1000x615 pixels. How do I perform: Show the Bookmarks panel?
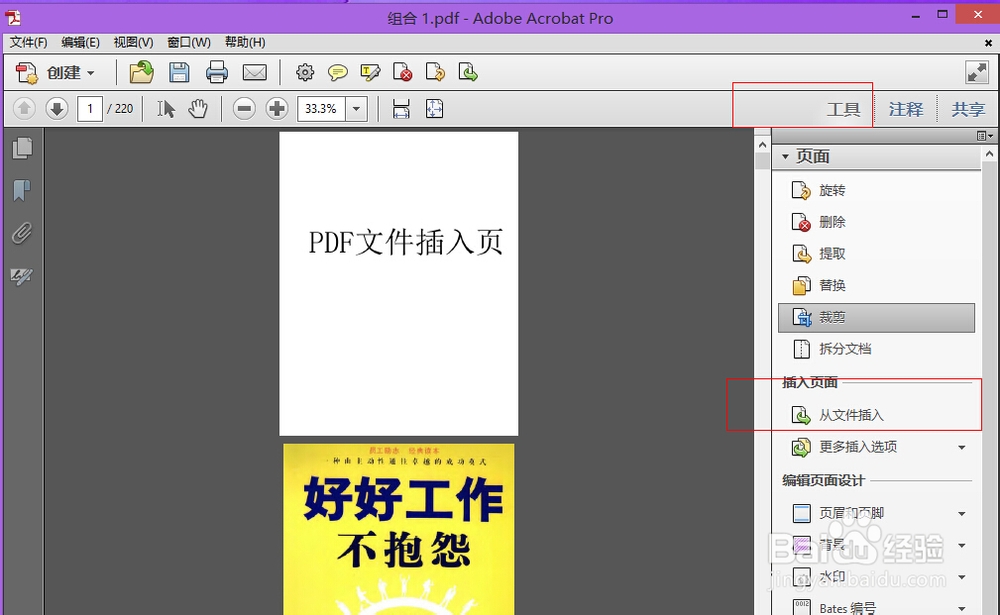tap(22, 190)
